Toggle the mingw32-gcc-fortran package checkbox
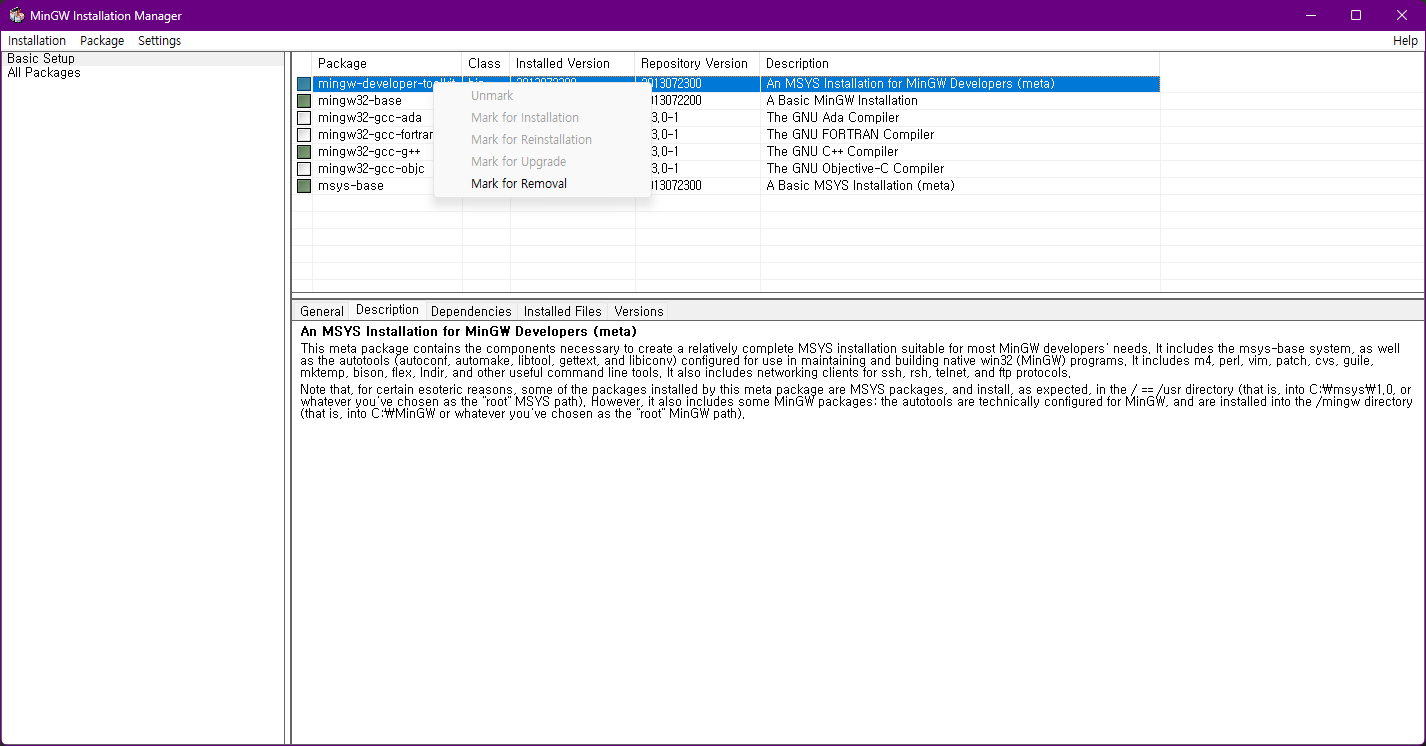 click(304, 135)
